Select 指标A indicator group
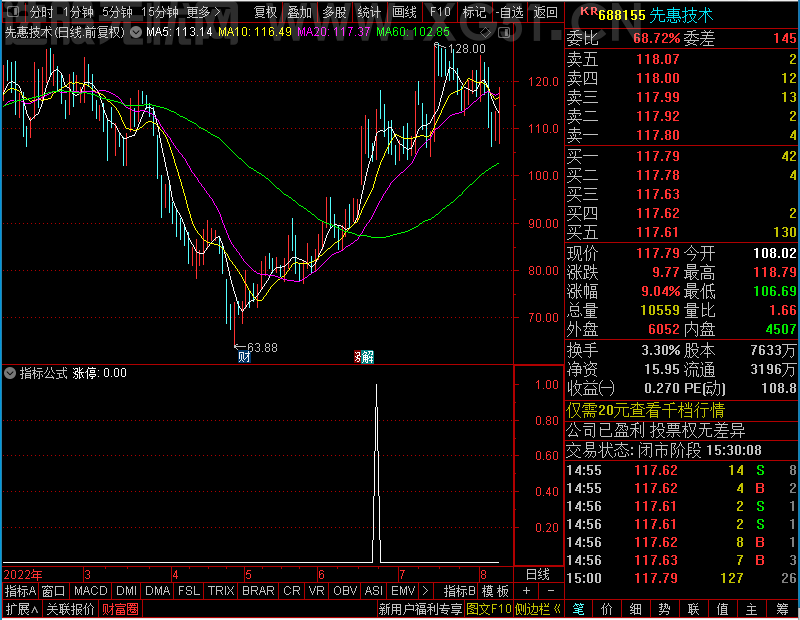800x620 pixels. 20,591
